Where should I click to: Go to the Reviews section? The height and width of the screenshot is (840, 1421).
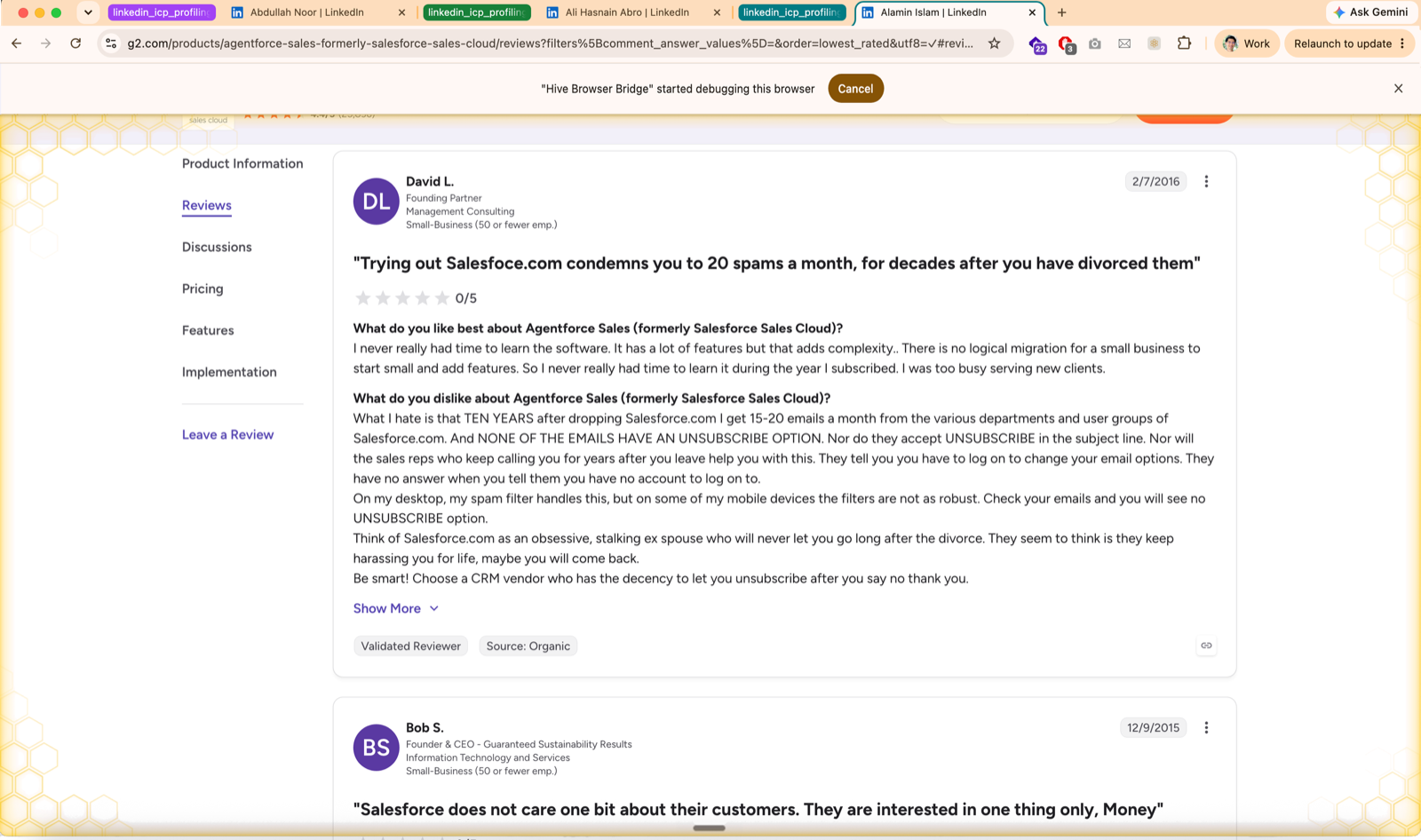[207, 205]
